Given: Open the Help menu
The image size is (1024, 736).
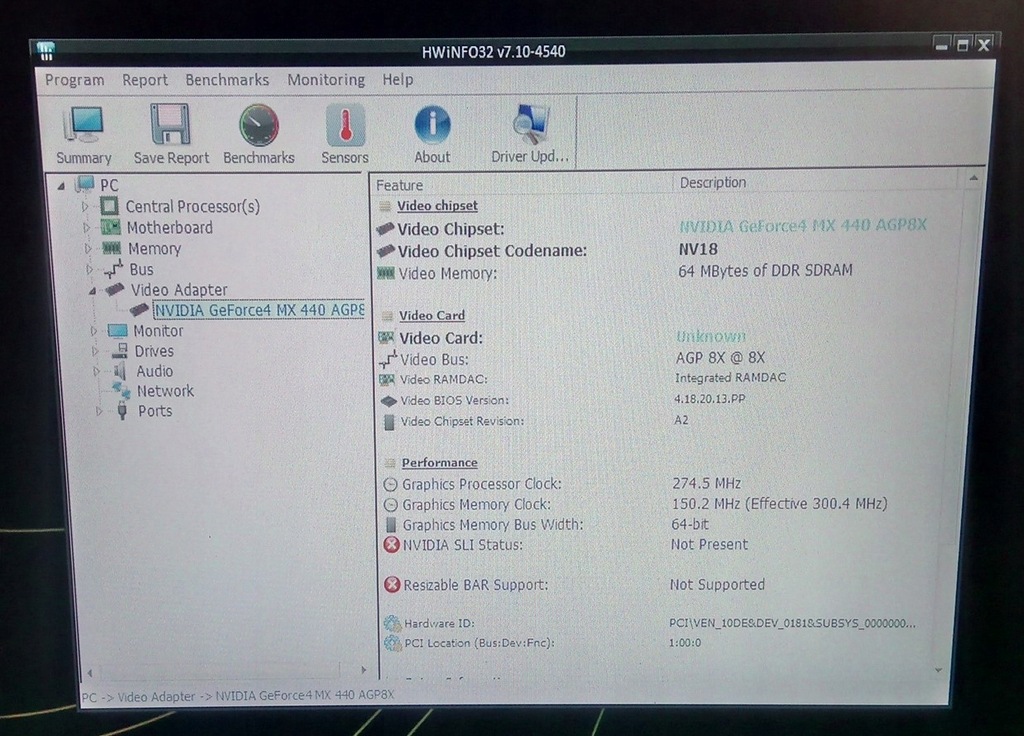Looking at the screenshot, I should click(x=398, y=80).
